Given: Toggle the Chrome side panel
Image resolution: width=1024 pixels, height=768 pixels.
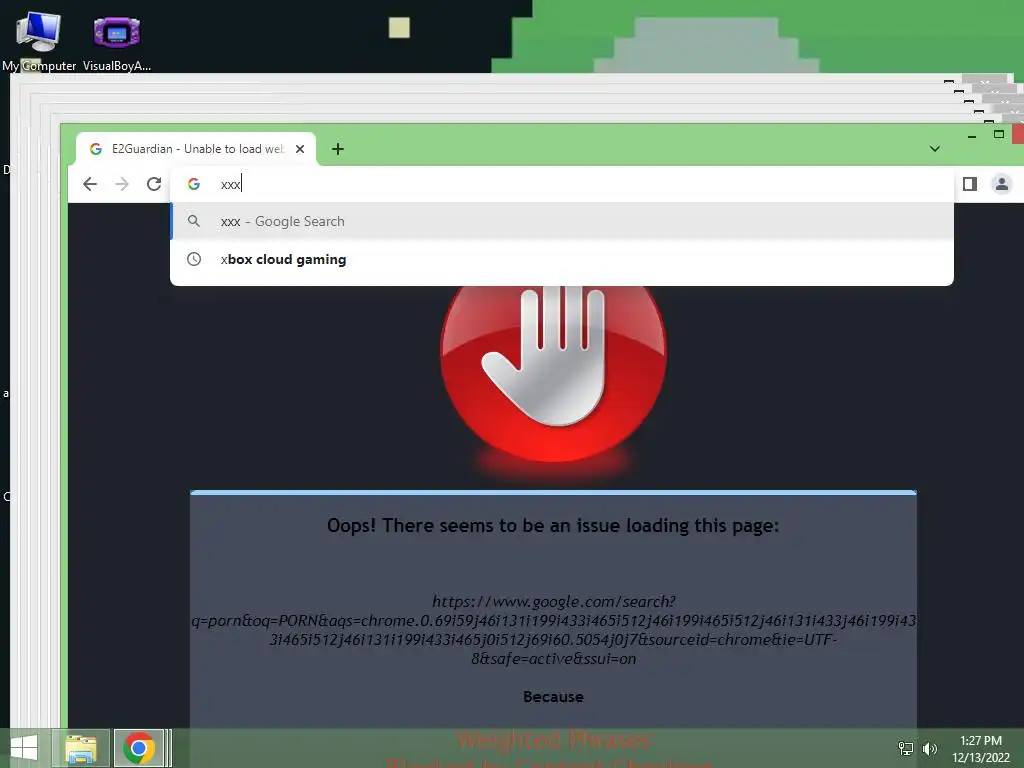Looking at the screenshot, I should click(970, 184).
